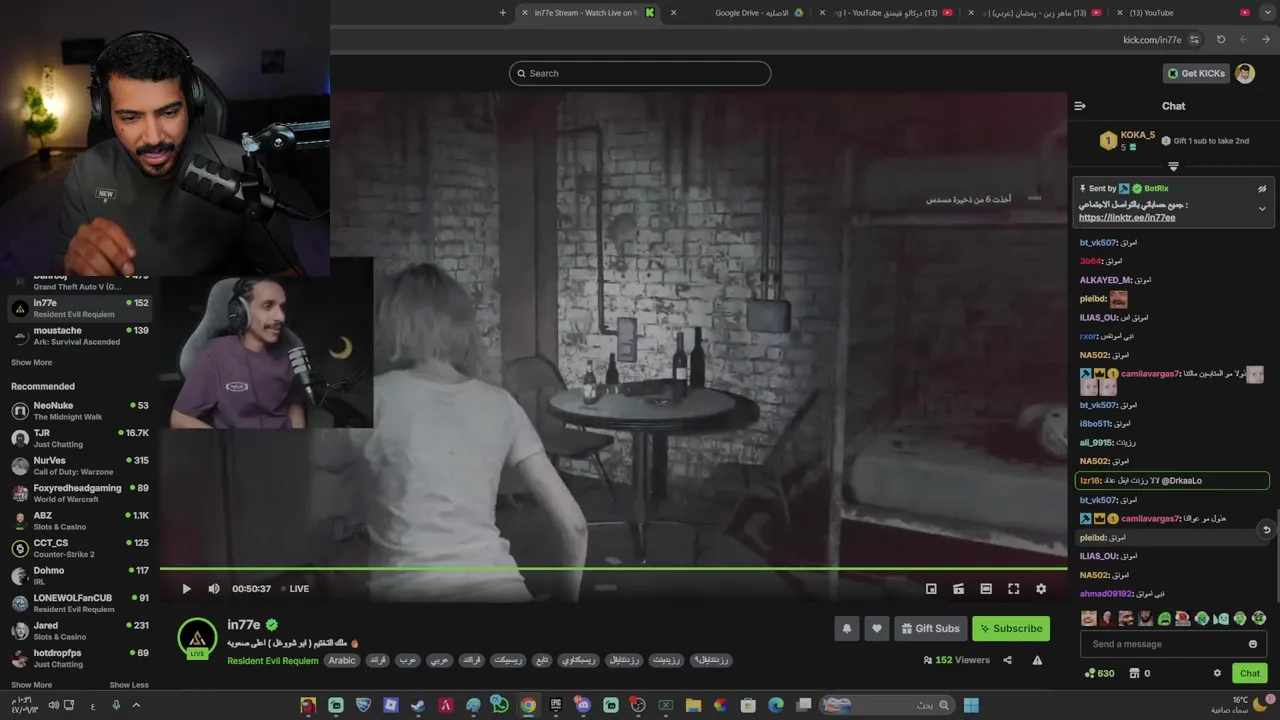Image resolution: width=1280 pixels, height=720 pixels.
Task: Open Foxyredheadgaming channel in sidebar
Action: [80, 493]
